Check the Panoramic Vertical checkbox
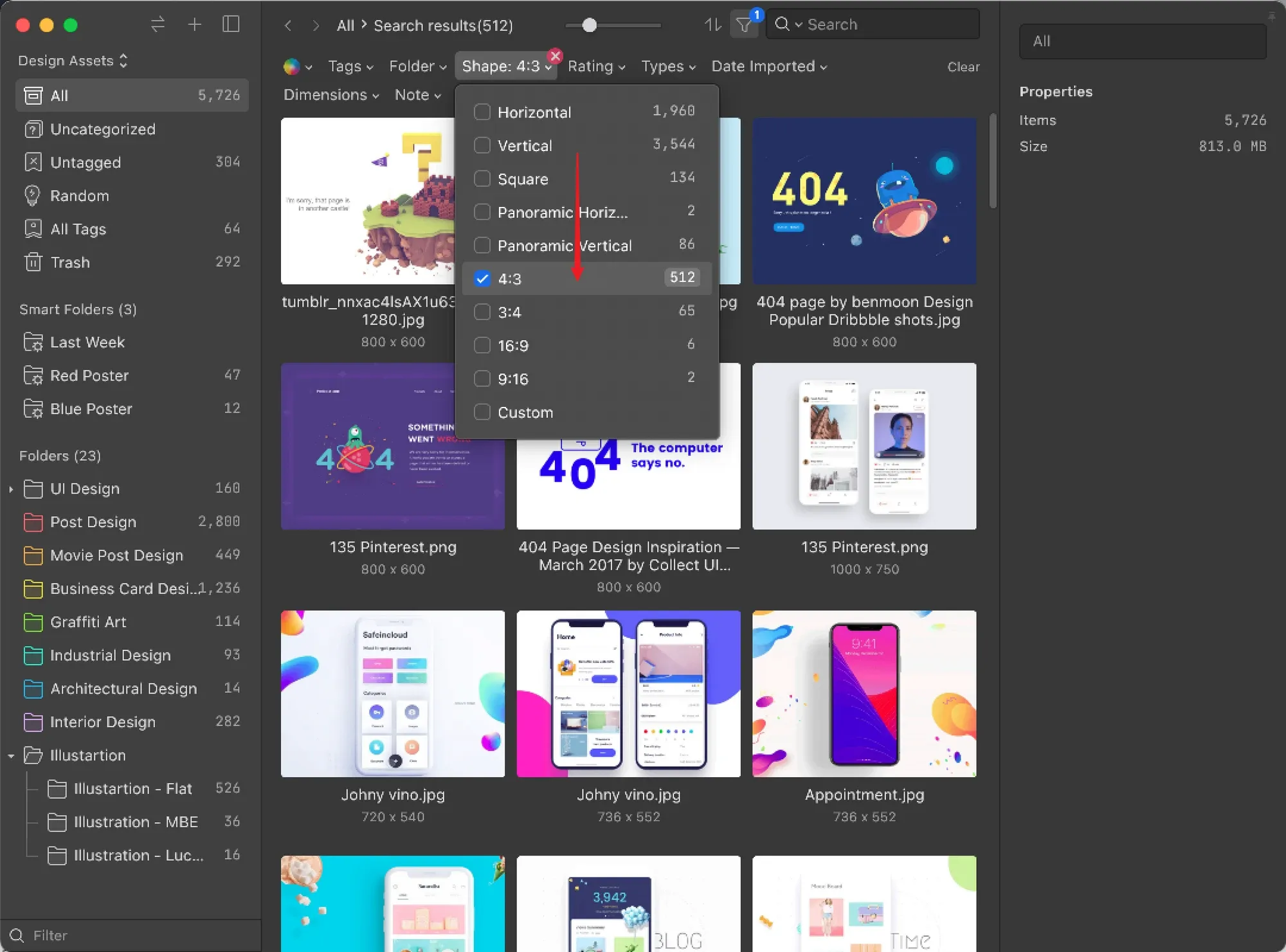Screen dimensions: 1286x952 click(482, 246)
